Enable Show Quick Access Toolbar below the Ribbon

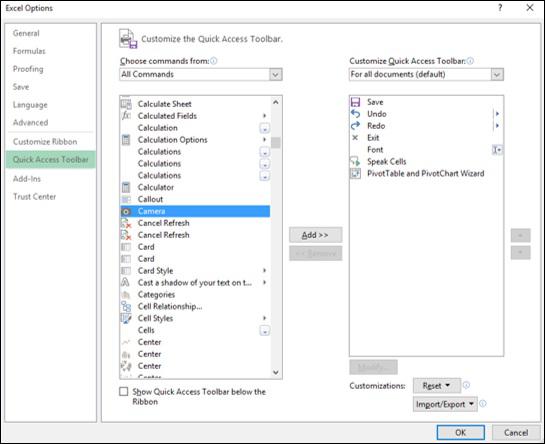(x=124, y=391)
